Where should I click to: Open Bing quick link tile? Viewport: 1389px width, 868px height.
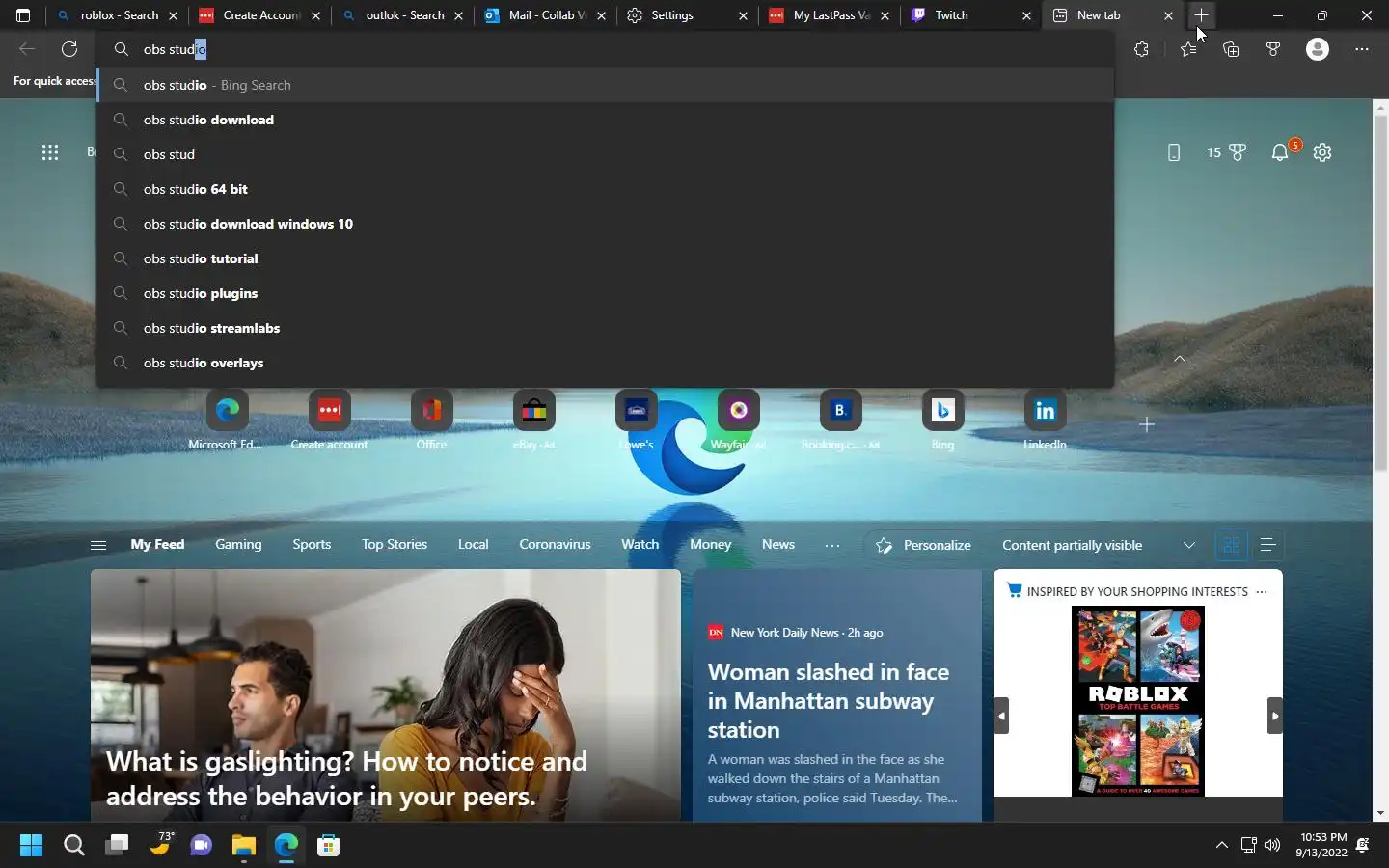click(942, 420)
